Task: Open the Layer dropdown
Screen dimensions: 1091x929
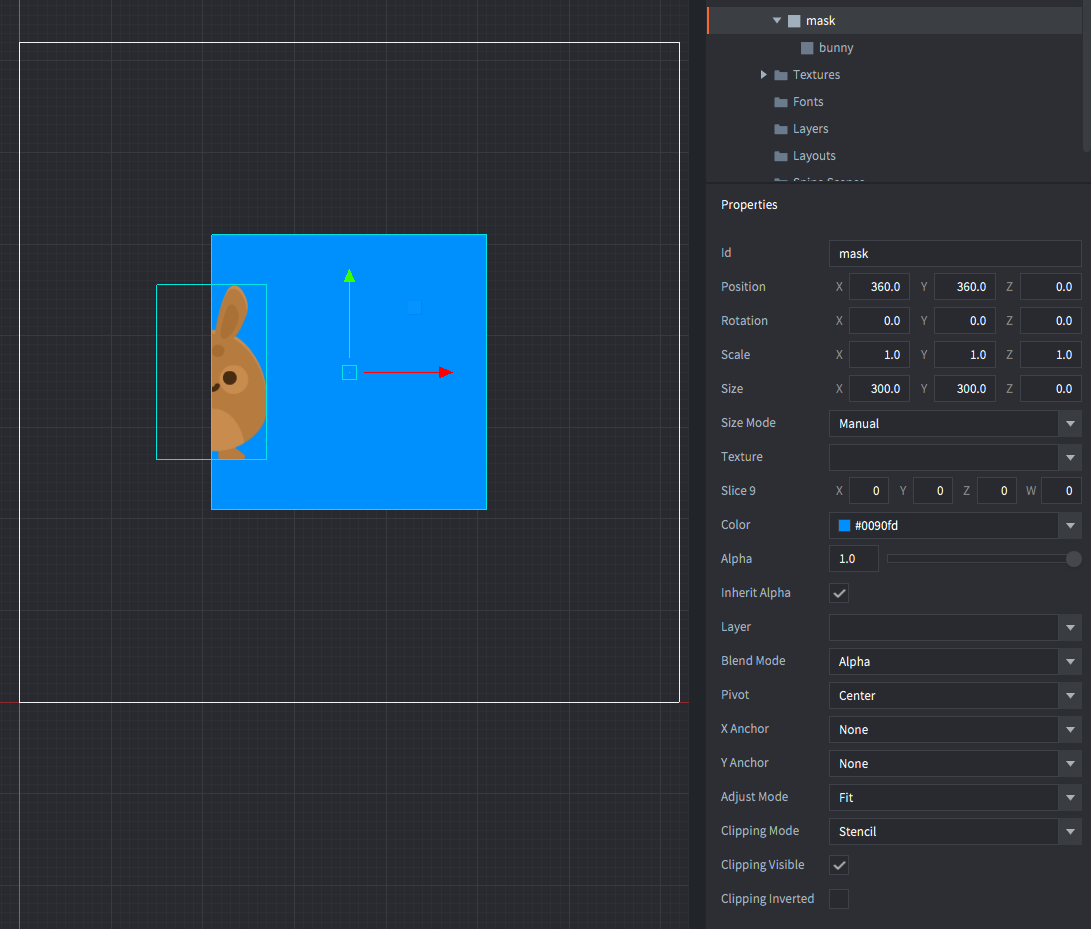Action: click(x=1070, y=628)
